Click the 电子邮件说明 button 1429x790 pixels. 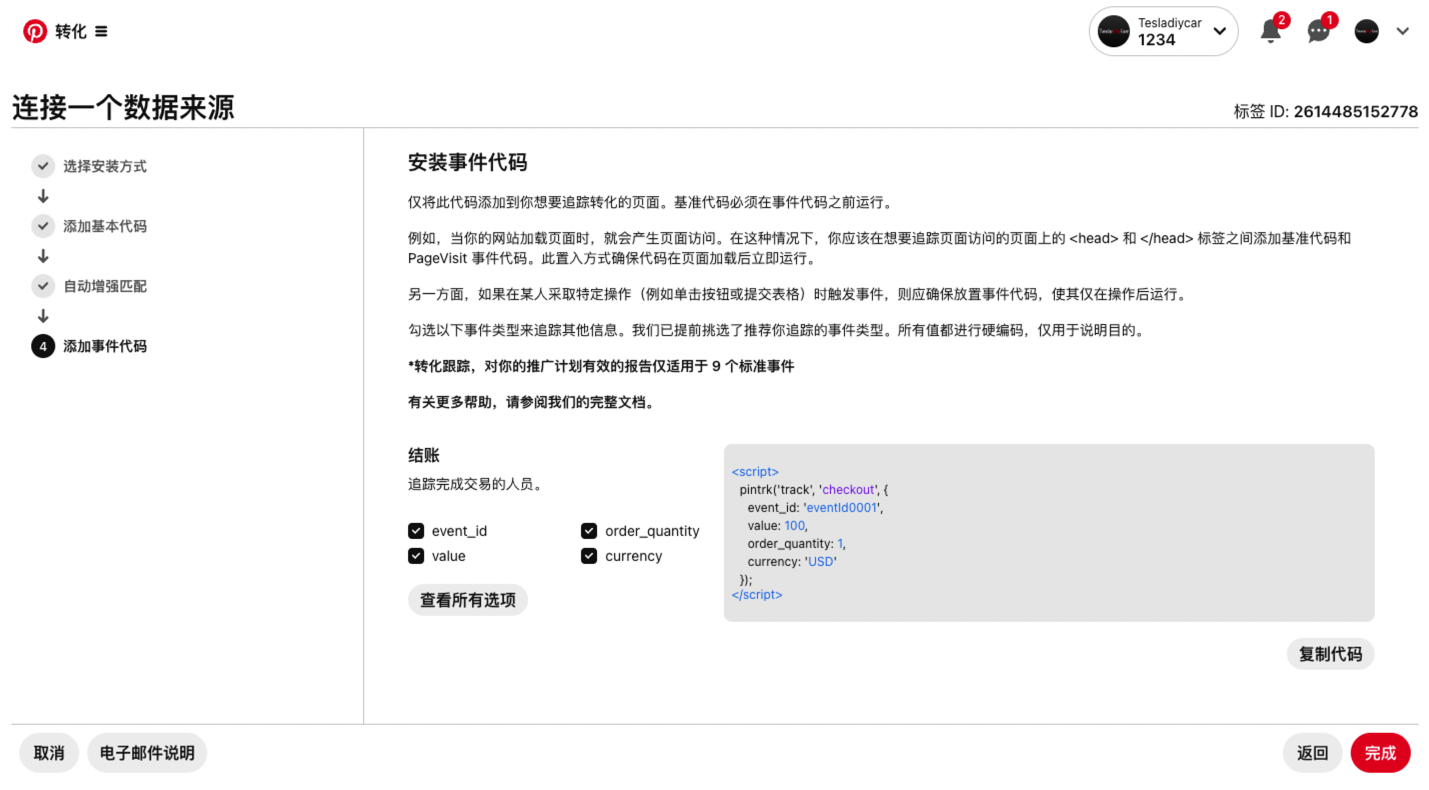coord(147,753)
